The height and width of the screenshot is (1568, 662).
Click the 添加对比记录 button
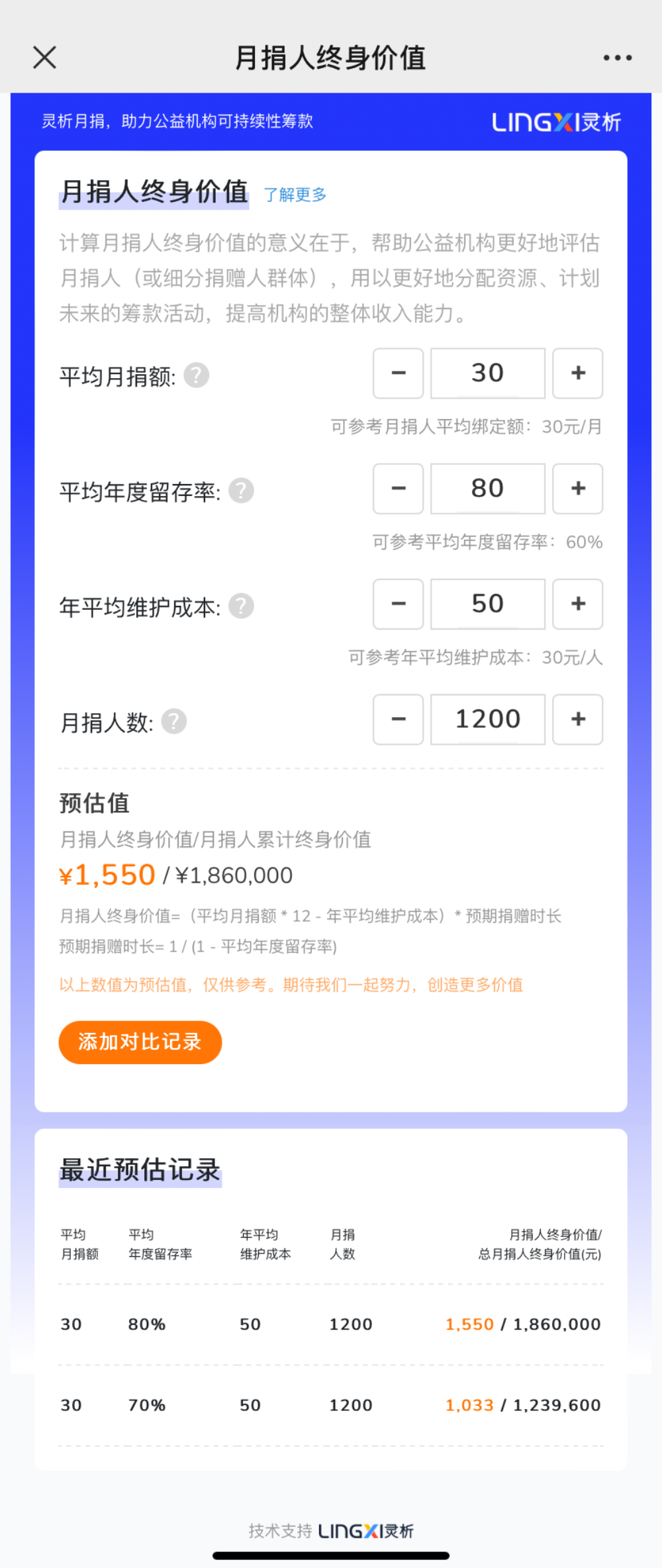coord(140,1042)
